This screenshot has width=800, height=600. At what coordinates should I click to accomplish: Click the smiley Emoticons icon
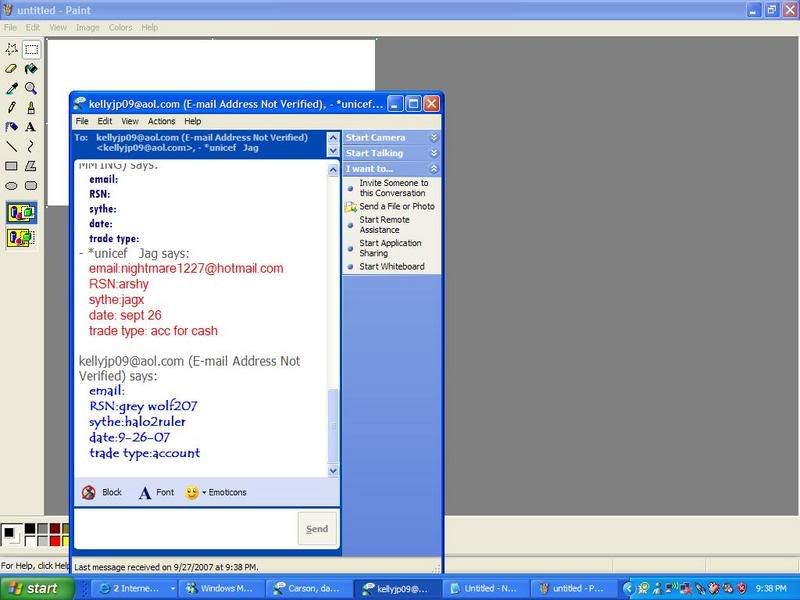pyautogui.click(x=191, y=492)
